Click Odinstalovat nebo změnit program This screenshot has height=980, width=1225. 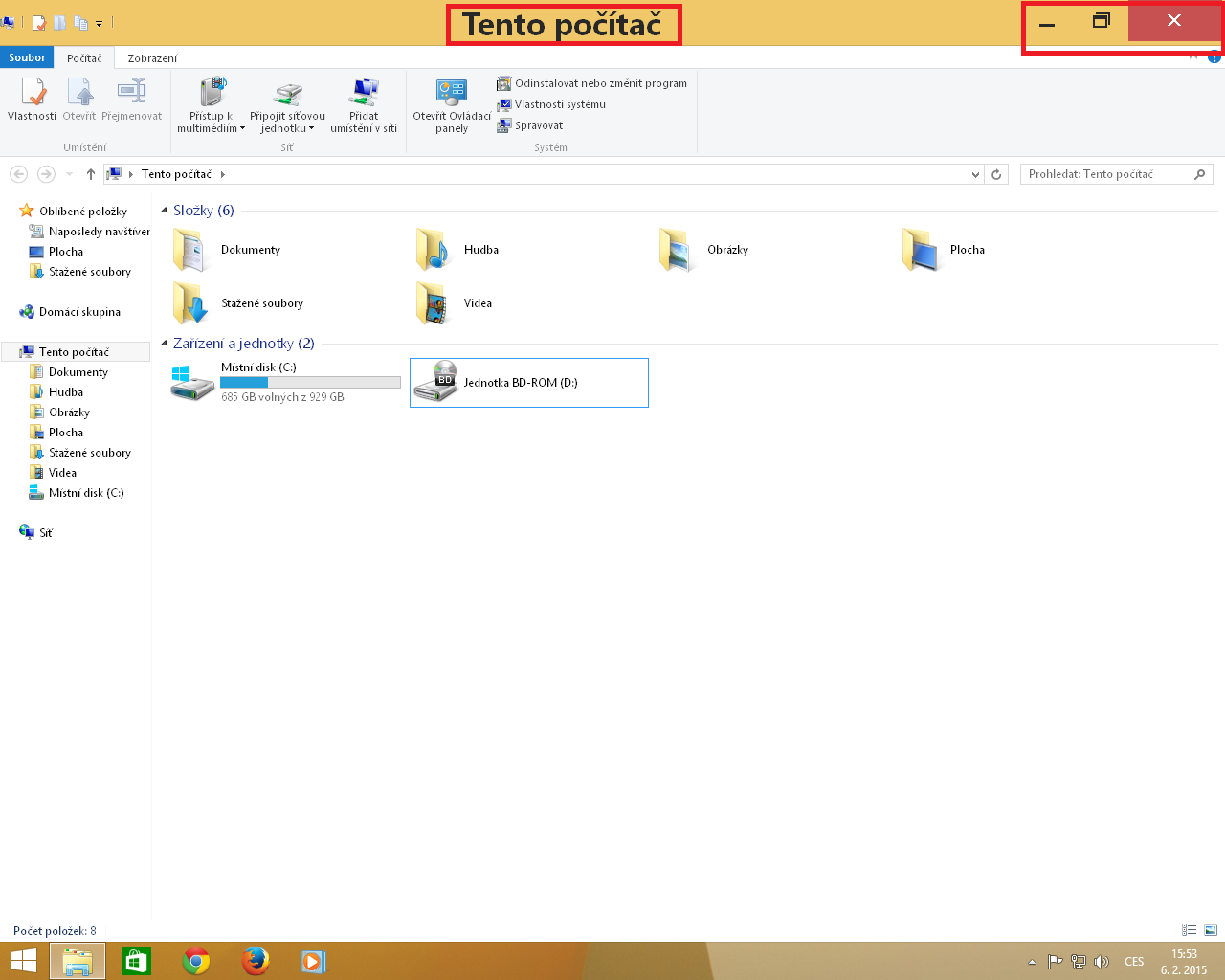591,83
